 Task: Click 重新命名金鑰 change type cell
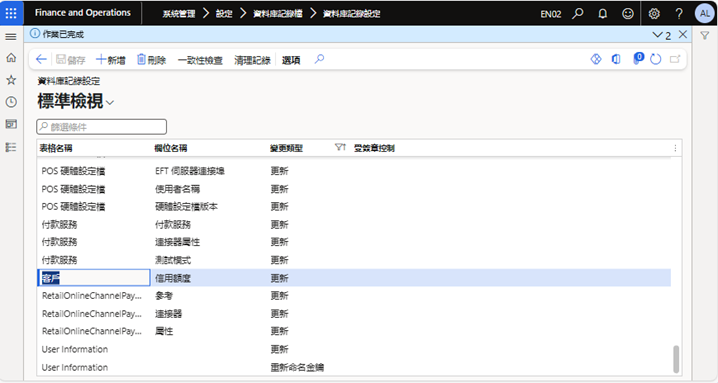coord(297,367)
